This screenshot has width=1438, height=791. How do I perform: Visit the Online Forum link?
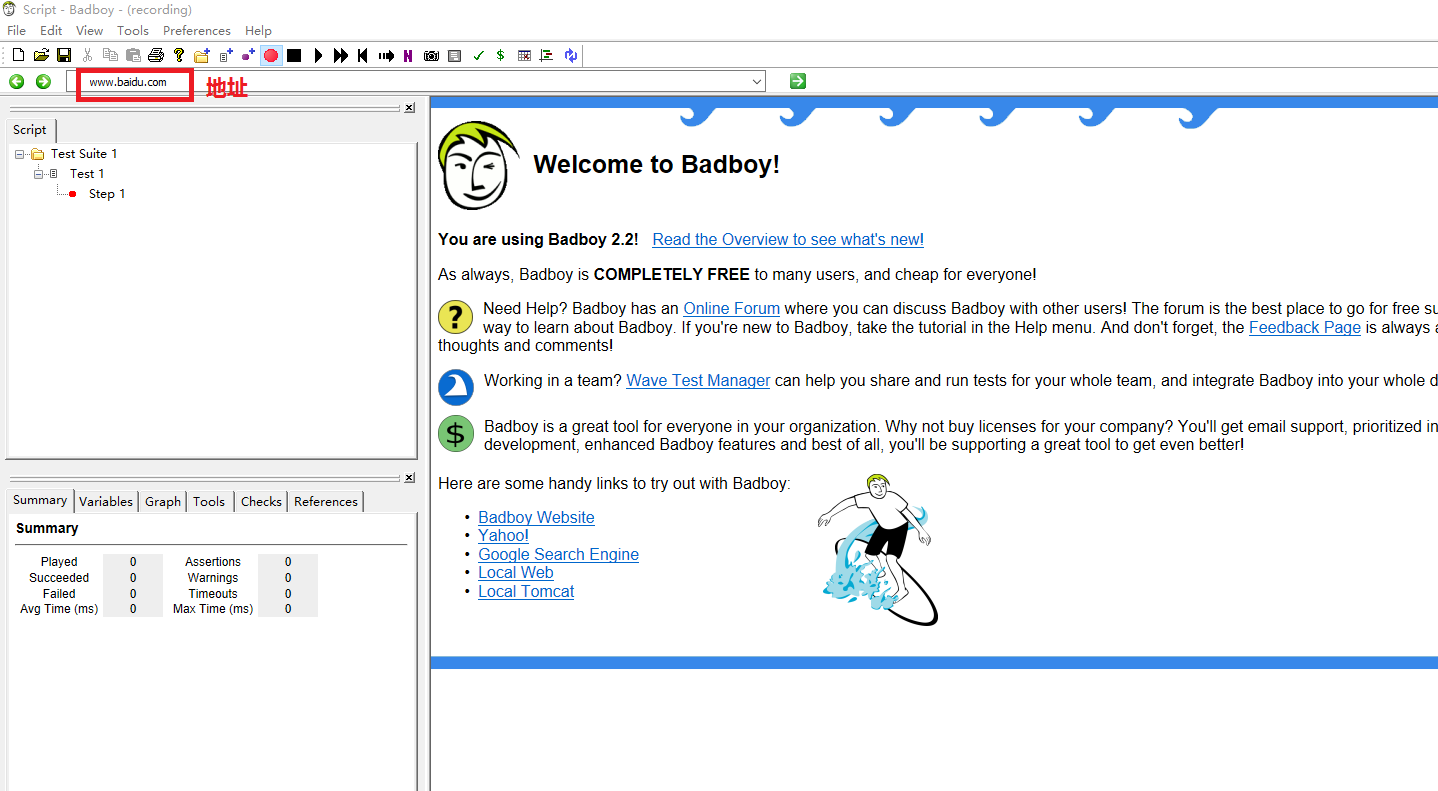coord(731,309)
